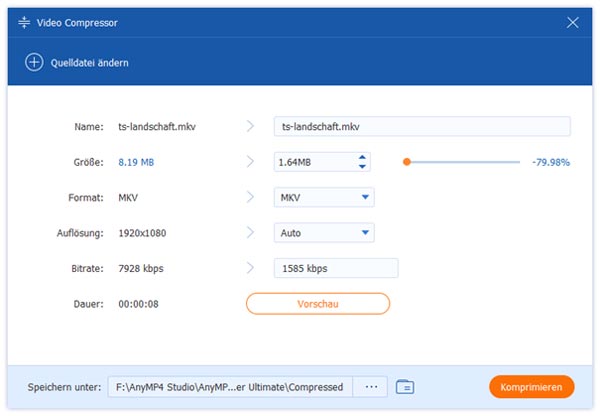Click the arrow icon in the Name row
Viewport: 600px width, 416px height.
coord(250,127)
